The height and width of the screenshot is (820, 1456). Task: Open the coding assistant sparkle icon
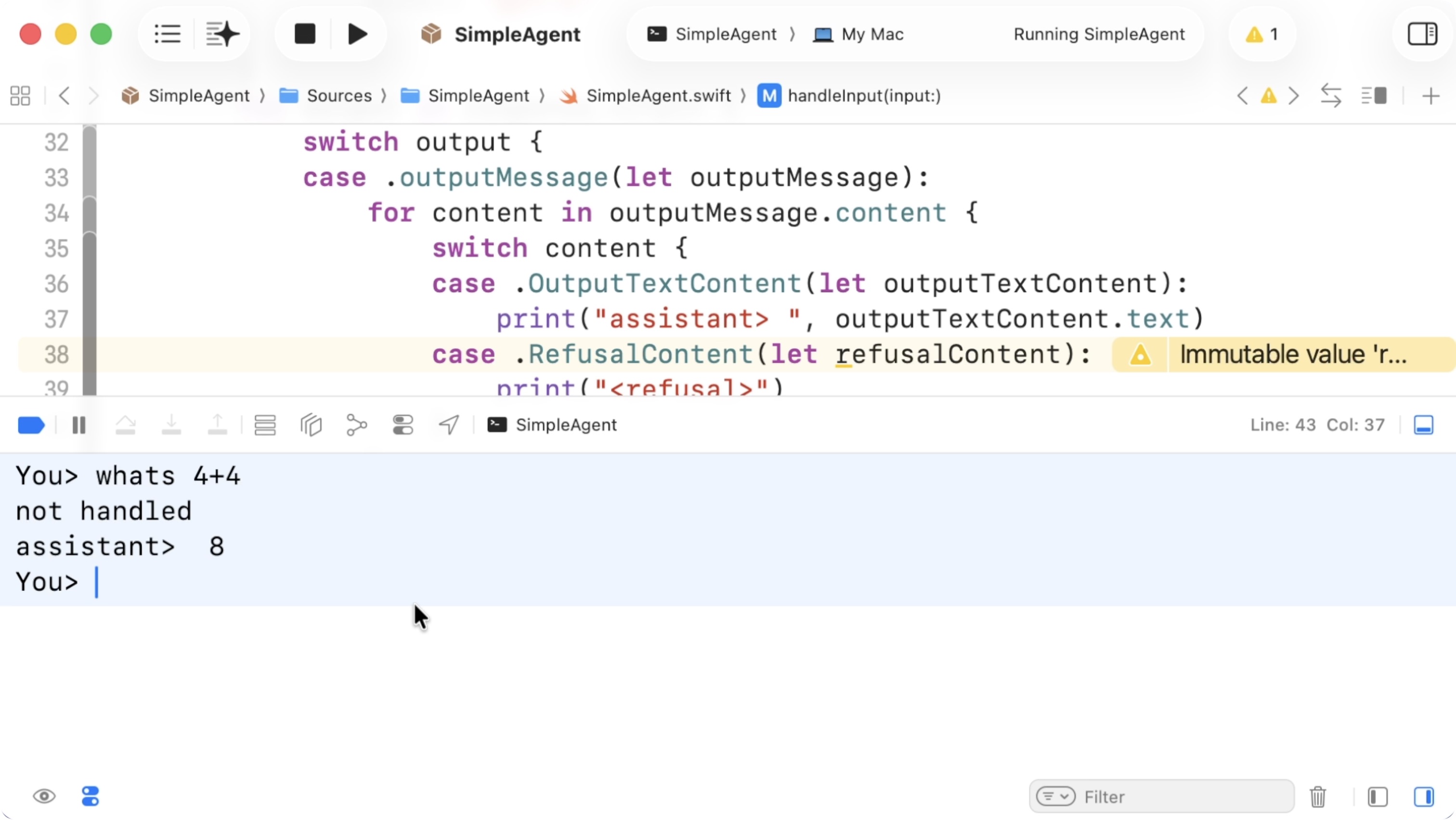(222, 34)
